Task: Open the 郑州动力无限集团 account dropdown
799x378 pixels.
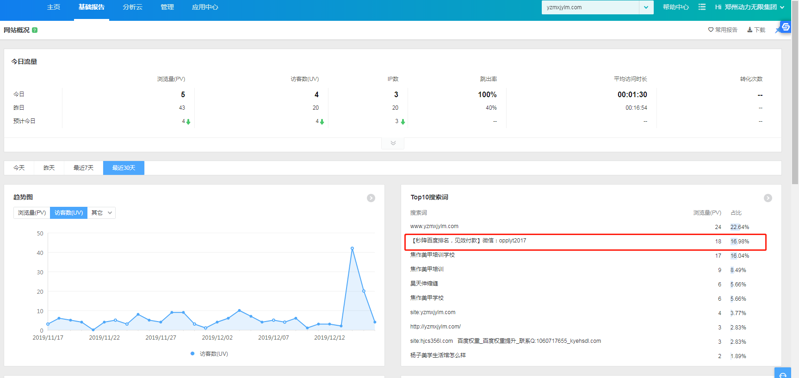Action: [749, 7]
